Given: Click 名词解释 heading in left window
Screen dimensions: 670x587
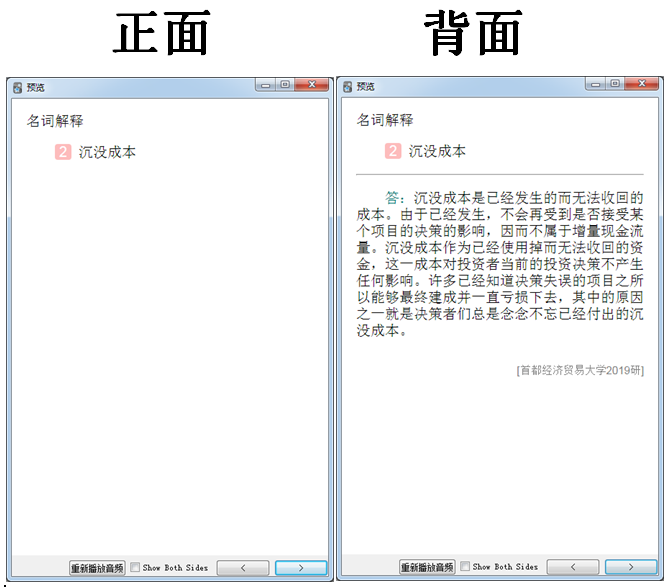Looking at the screenshot, I should pos(55,121).
